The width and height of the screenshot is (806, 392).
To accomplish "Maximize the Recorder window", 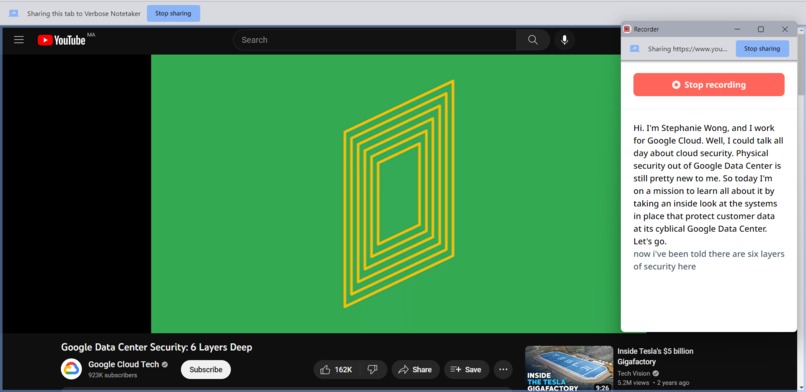I will coord(761,29).
